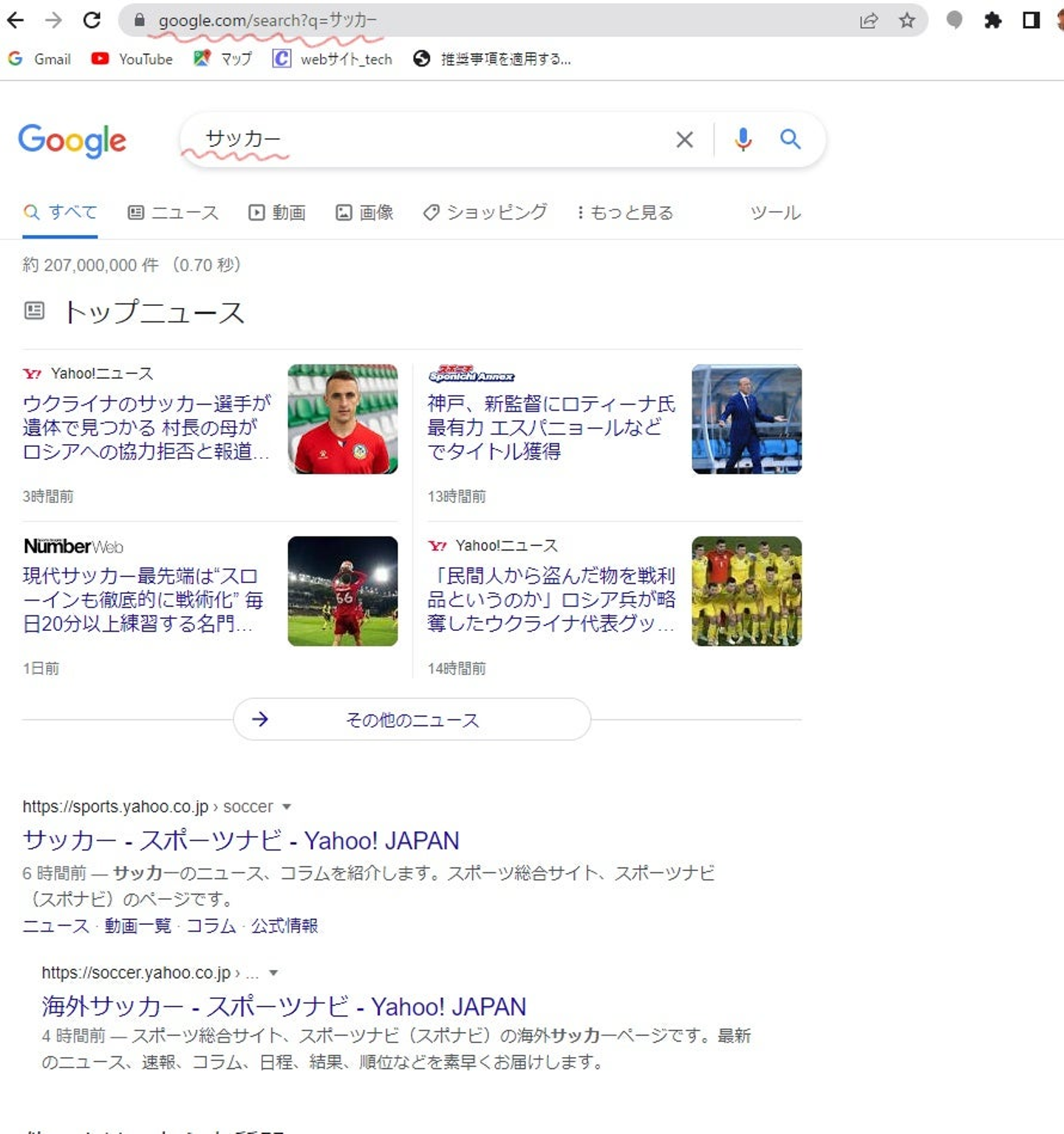Viewport: 1064px width, 1134px height.
Task: Follow the コラム sitelink
Action: 211,926
